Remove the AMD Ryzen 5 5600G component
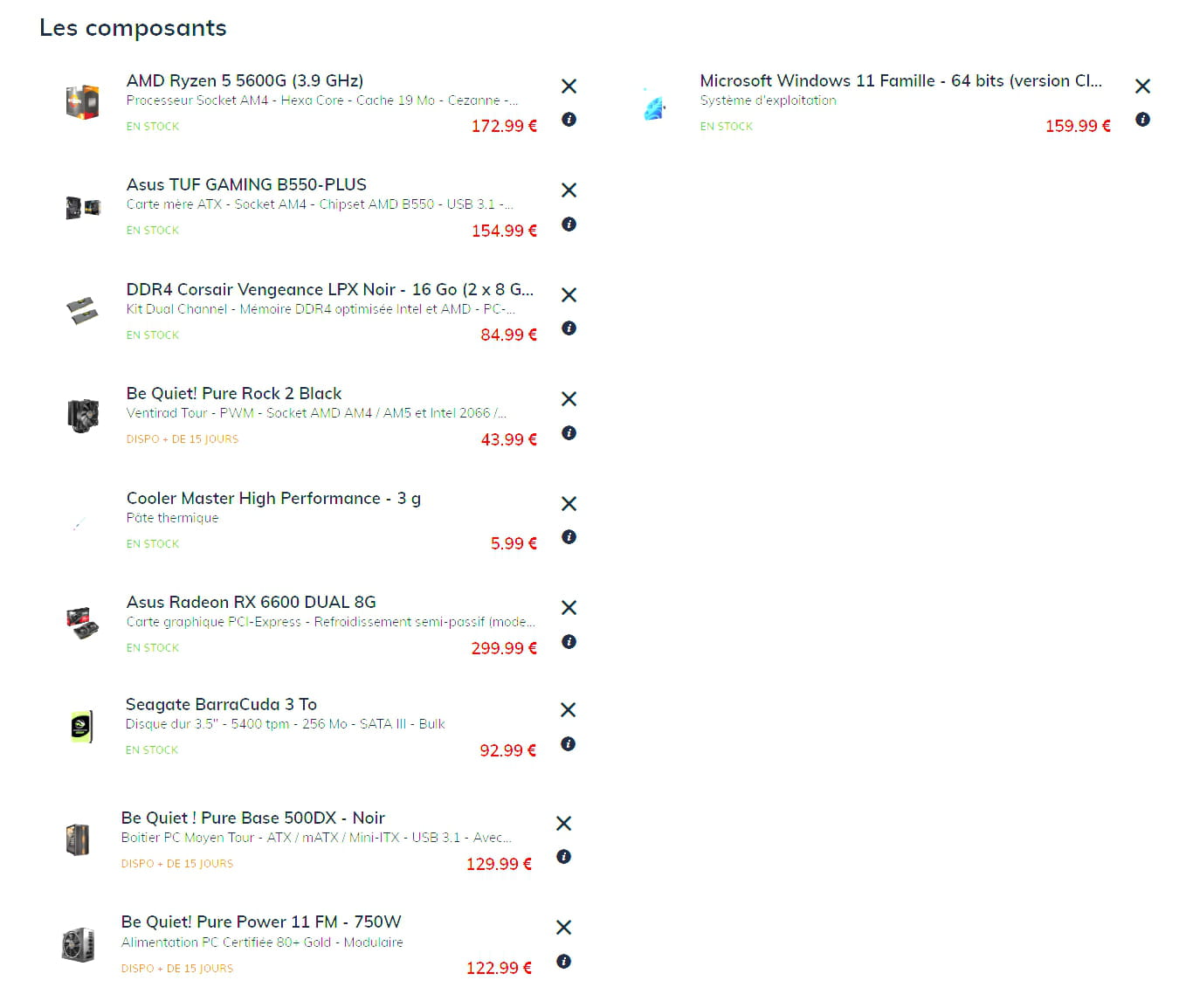This screenshot has width=1186, height=1008. (x=569, y=86)
